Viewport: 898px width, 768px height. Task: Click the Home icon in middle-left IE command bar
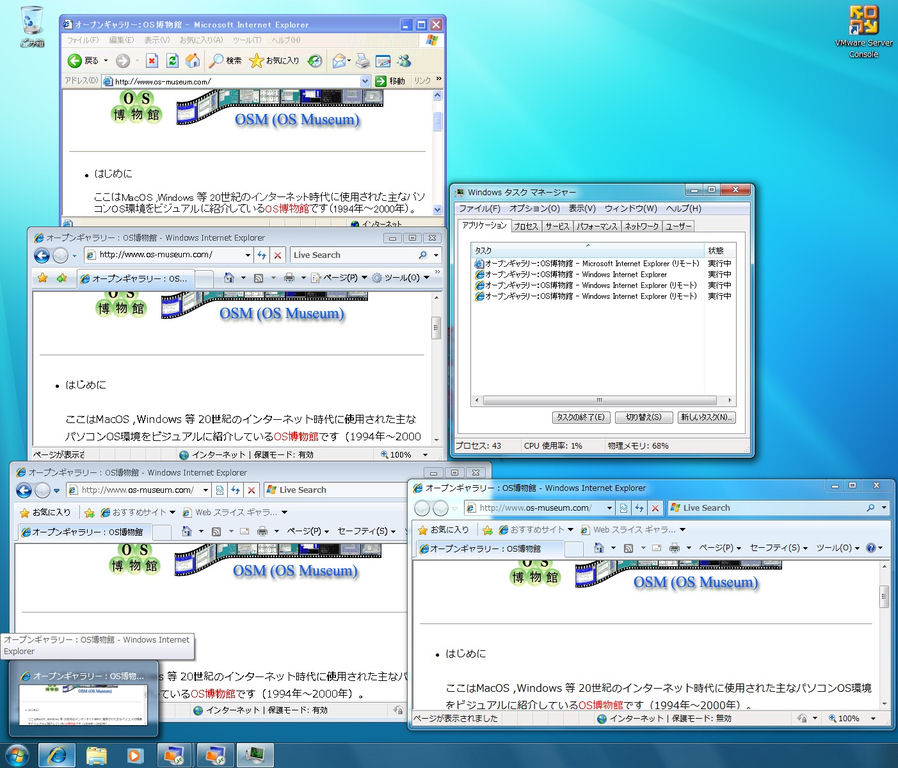229,278
